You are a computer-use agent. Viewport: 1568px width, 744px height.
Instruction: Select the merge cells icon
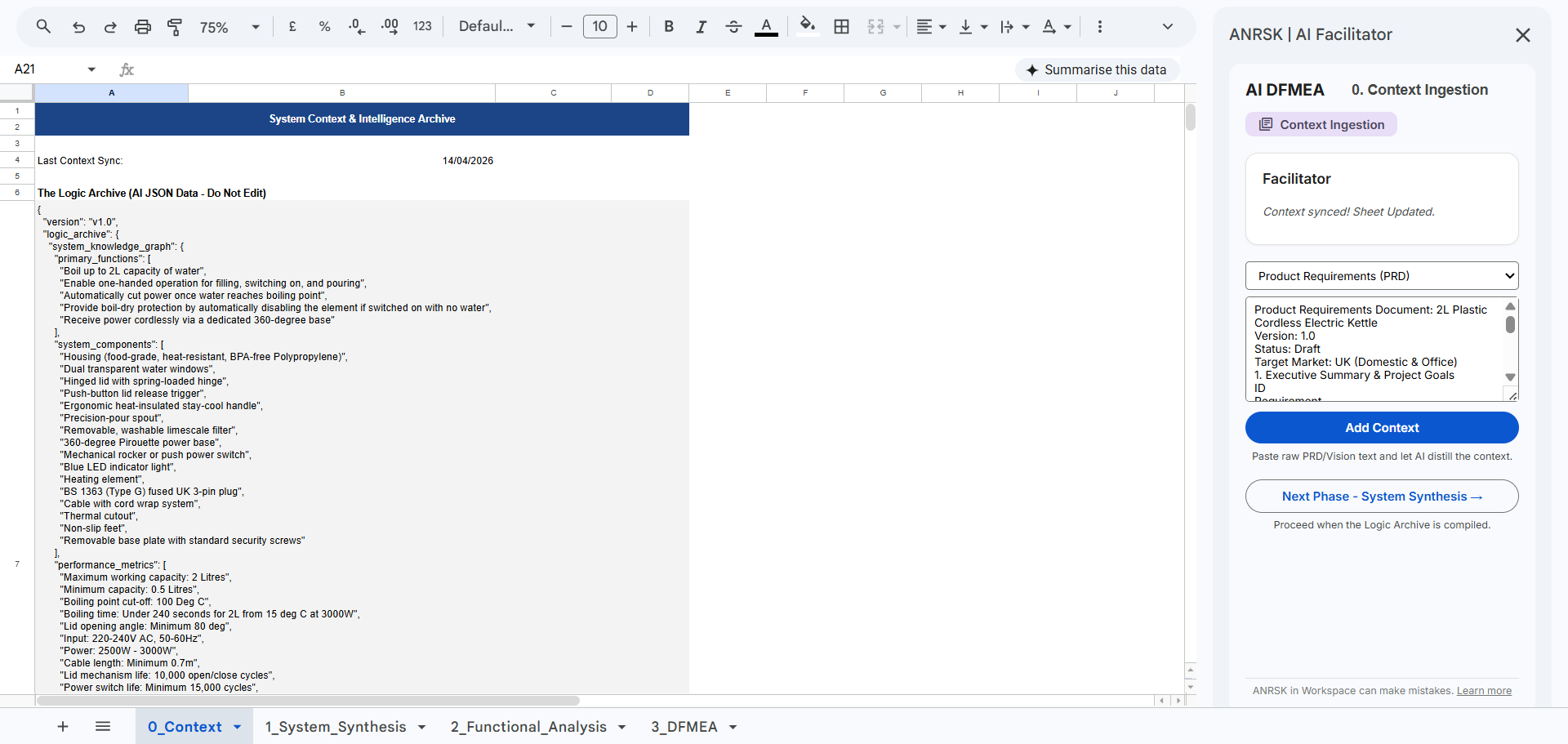tap(875, 26)
